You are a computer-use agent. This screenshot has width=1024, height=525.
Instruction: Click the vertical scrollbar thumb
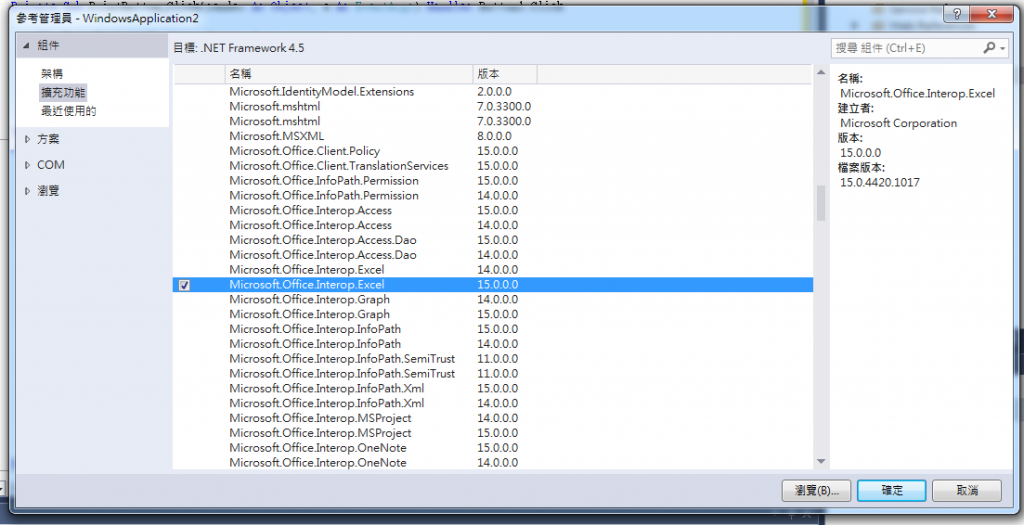pos(821,204)
